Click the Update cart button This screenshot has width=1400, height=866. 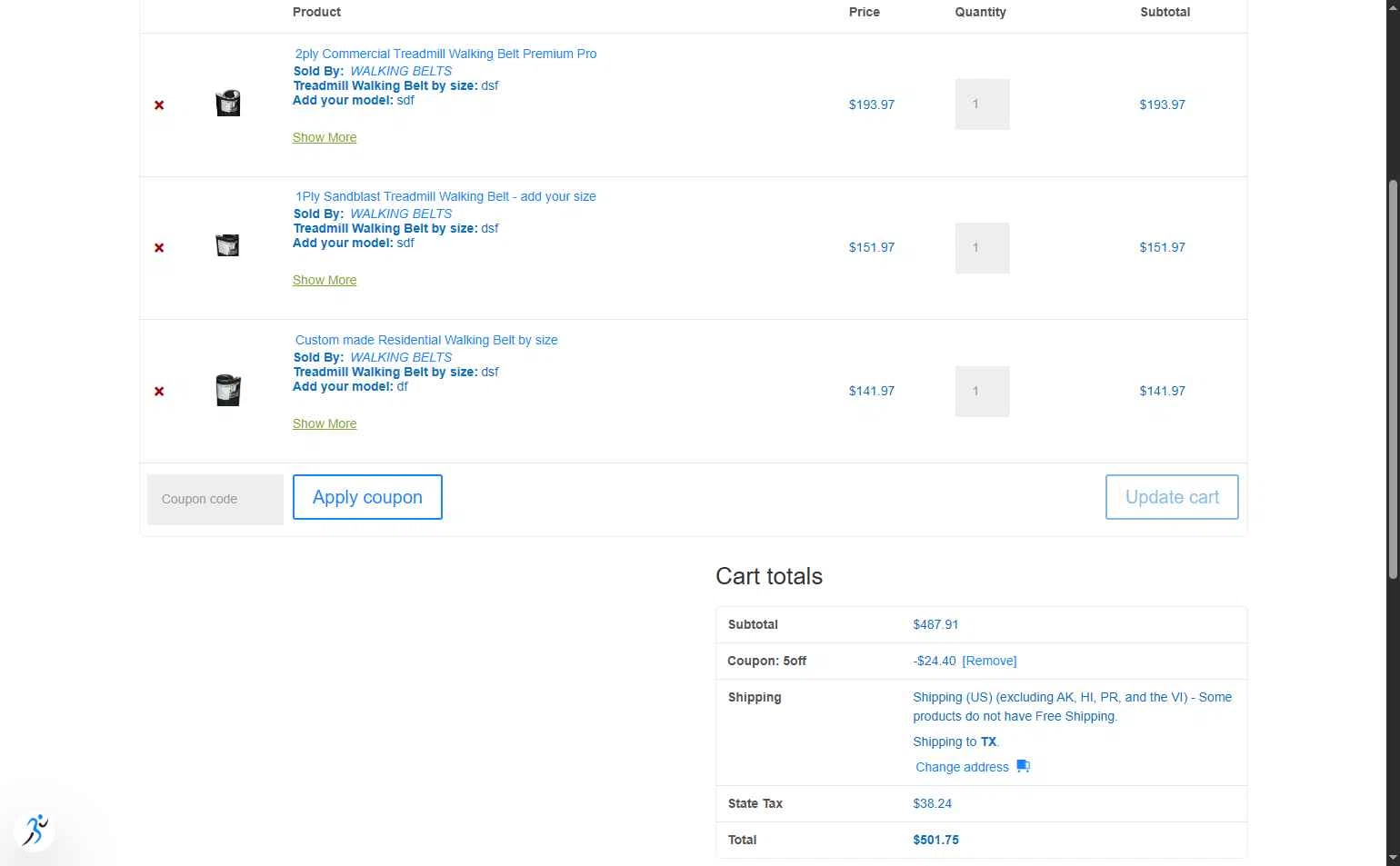(1172, 497)
